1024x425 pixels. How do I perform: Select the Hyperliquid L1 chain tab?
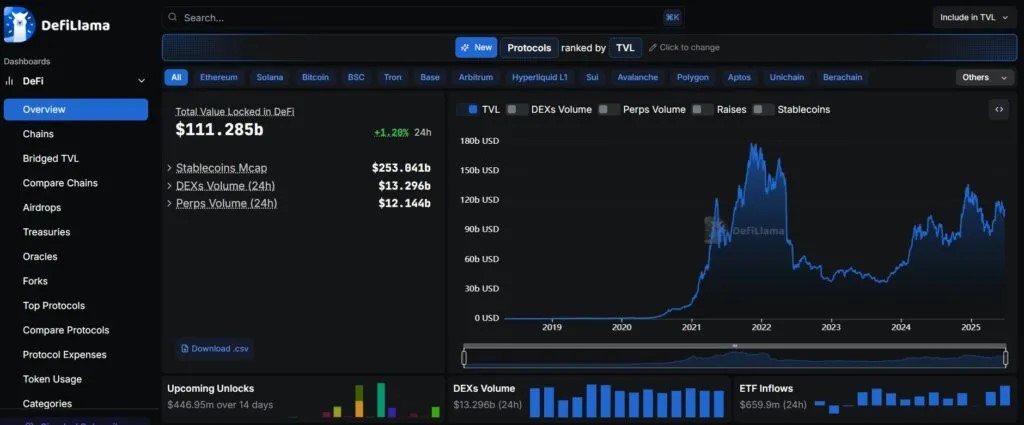coord(539,77)
